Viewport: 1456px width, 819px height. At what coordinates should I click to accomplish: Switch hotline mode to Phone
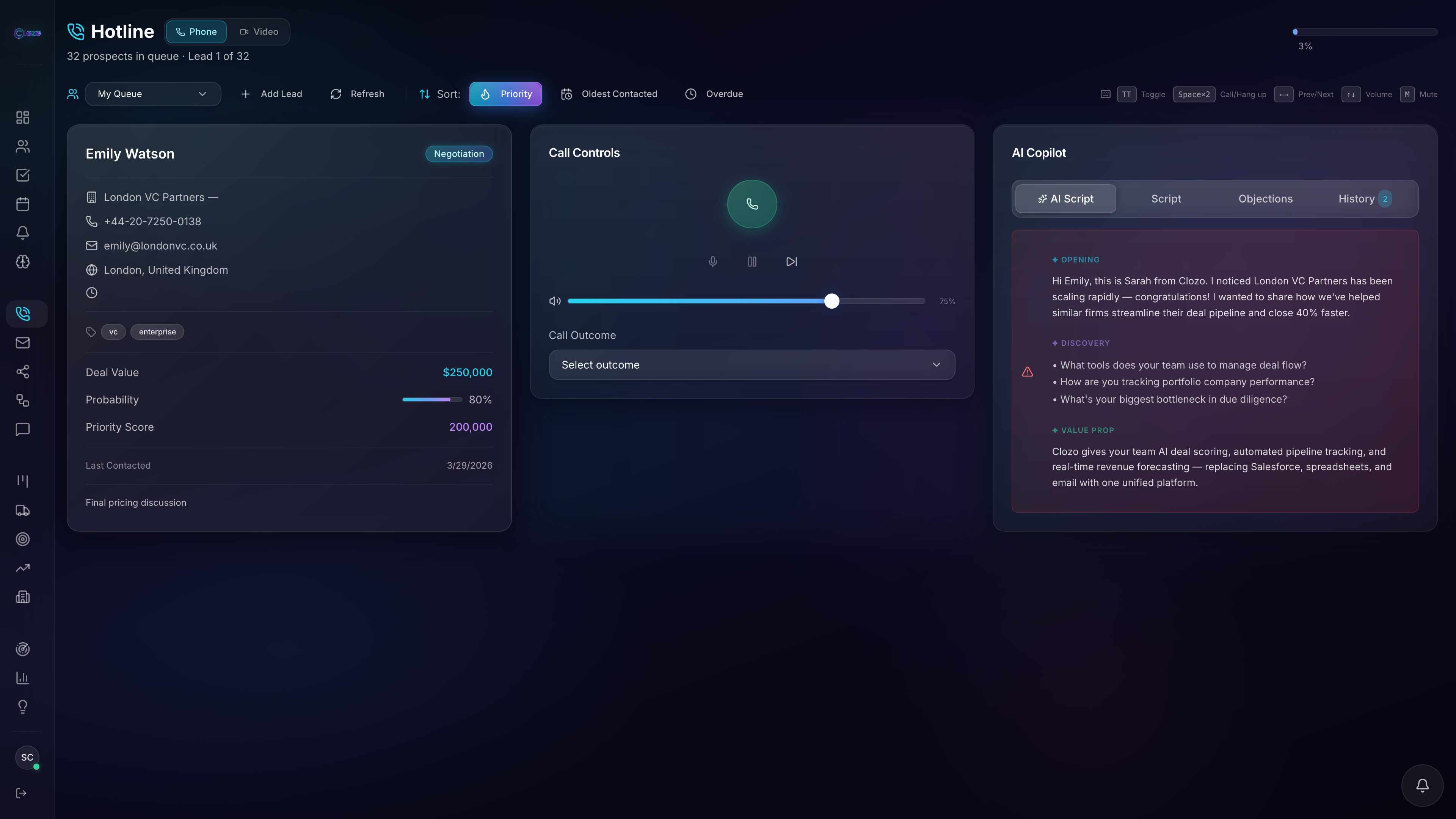196,31
